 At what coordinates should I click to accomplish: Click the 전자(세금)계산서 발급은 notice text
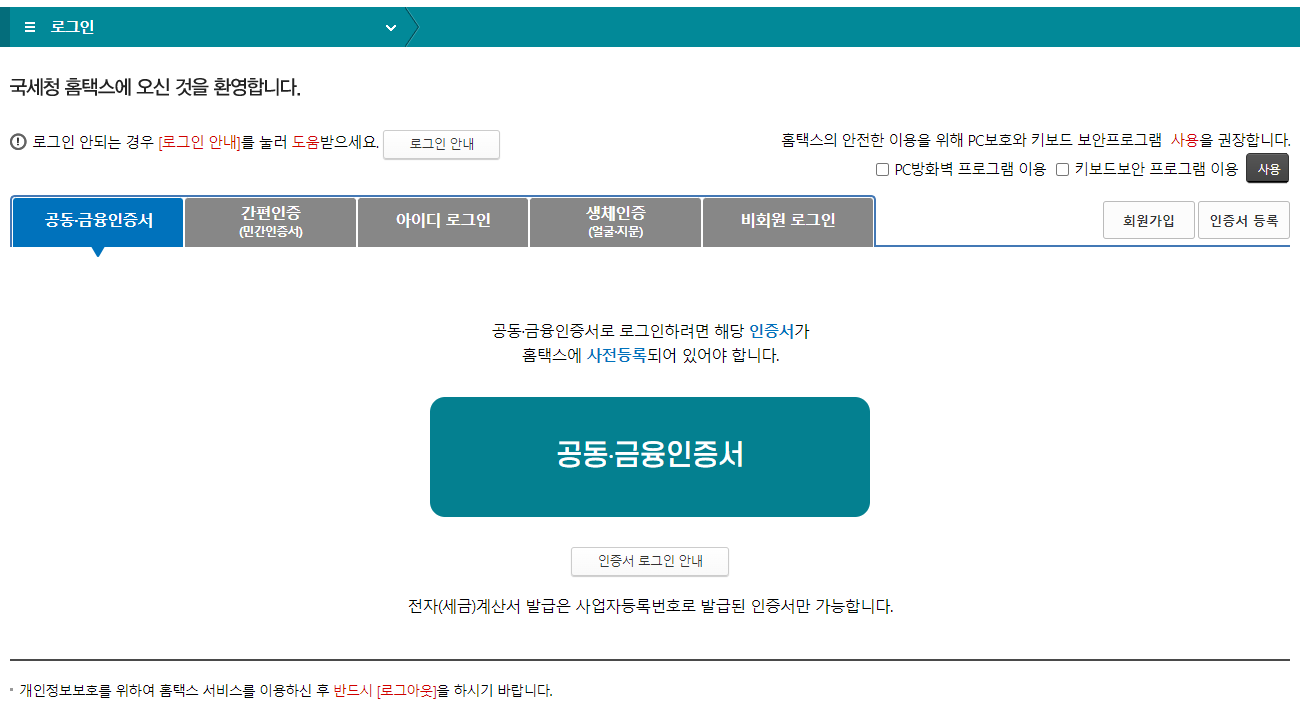[650, 606]
